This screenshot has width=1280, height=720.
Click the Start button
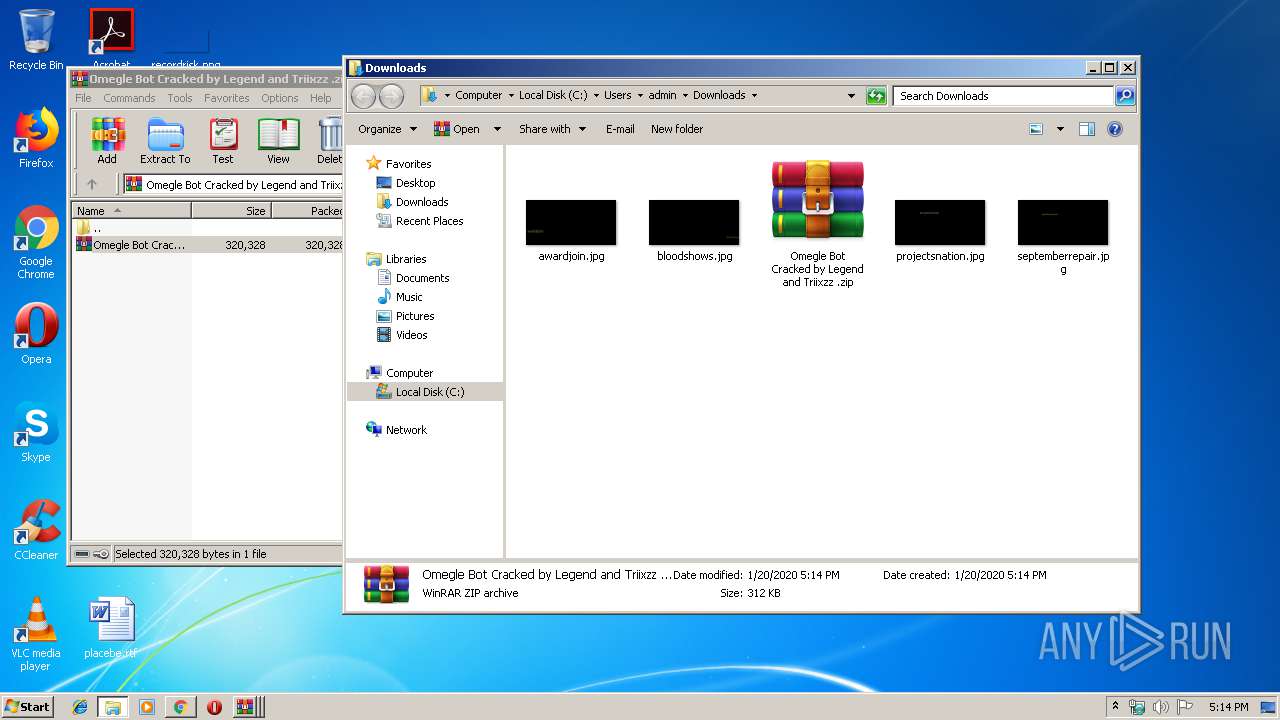[28, 707]
